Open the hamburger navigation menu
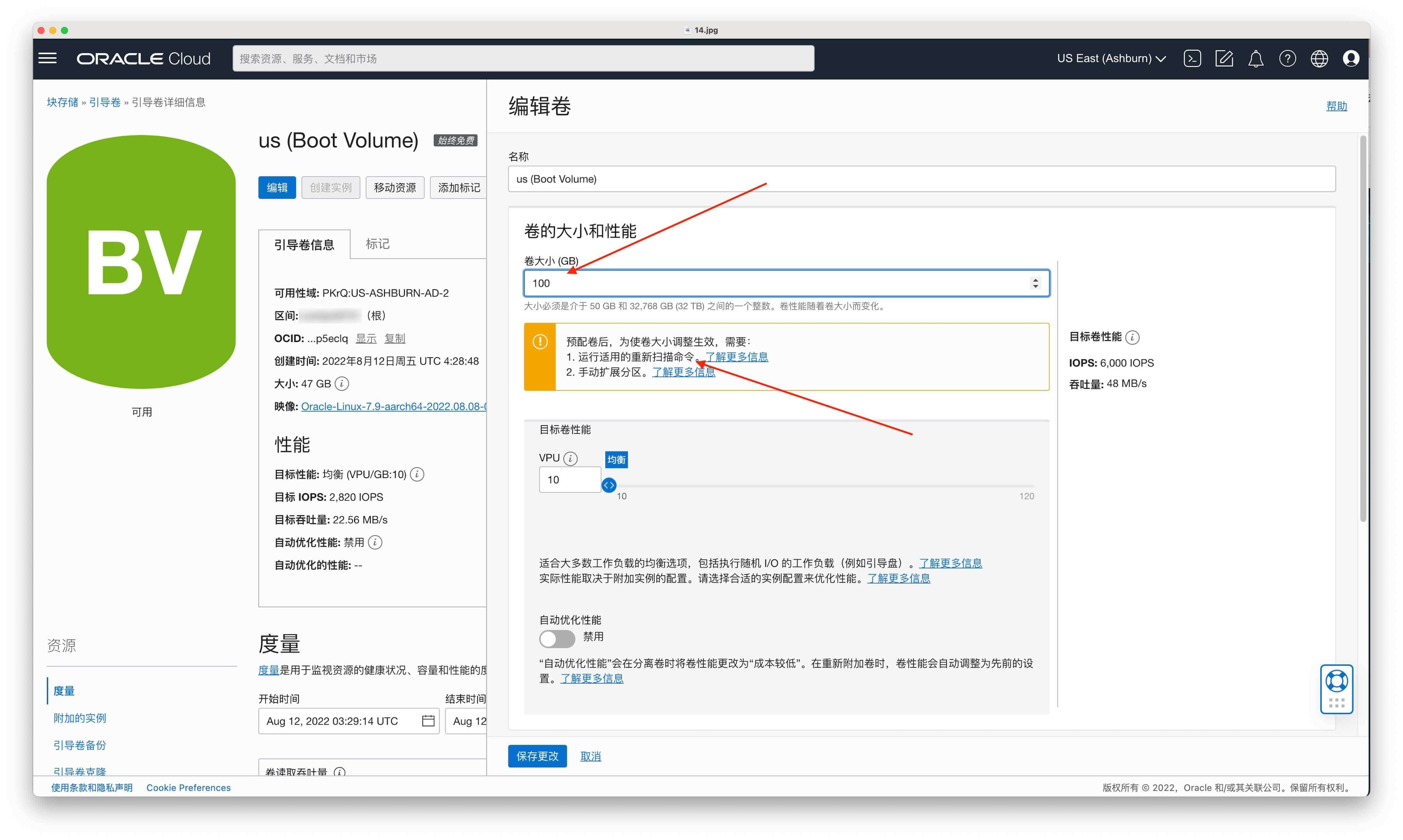This screenshot has height=840, width=1403. tap(47, 58)
